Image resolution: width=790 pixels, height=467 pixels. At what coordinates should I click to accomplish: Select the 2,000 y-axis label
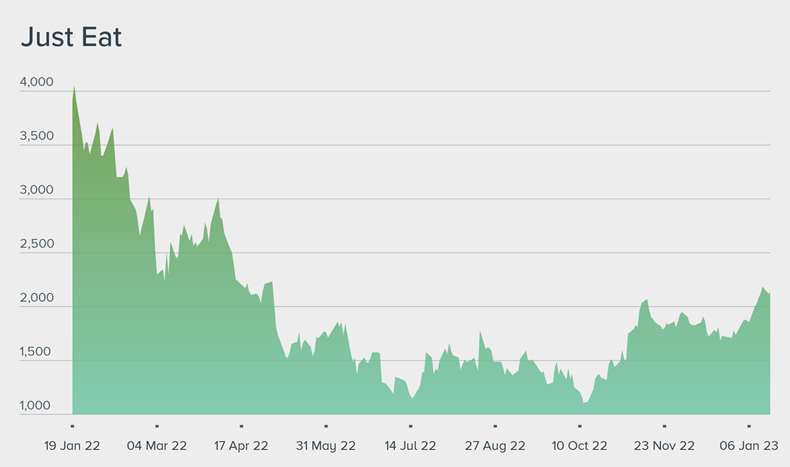coord(36,298)
